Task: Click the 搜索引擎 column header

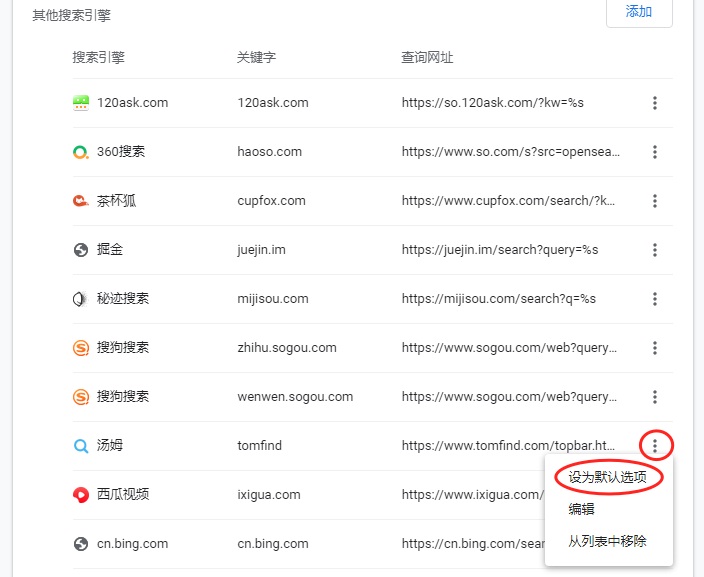Action: point(98,57)
